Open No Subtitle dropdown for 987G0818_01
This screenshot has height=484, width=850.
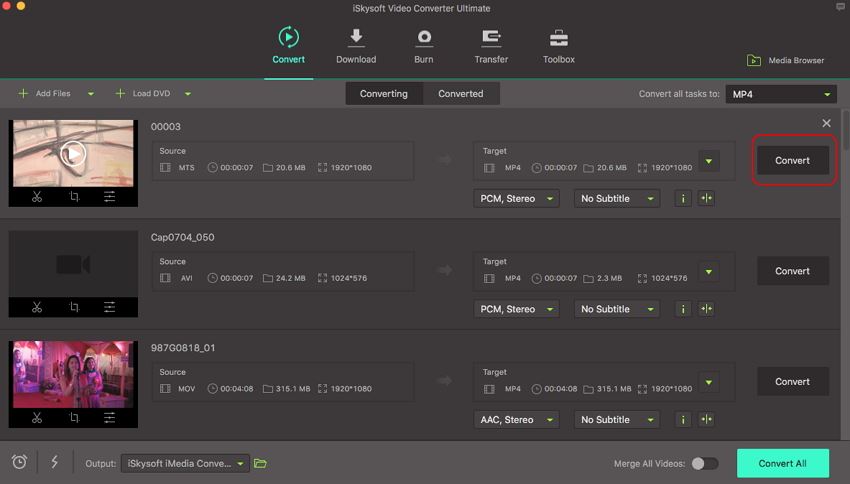(617, 420)
